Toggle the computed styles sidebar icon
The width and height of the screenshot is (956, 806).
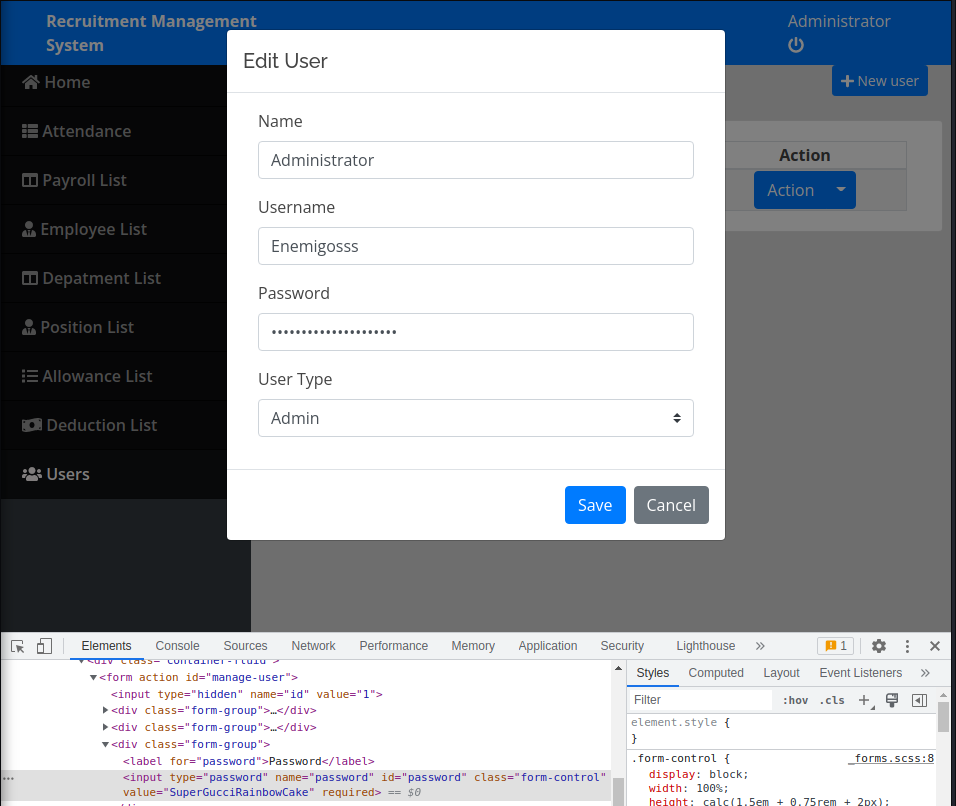coord(919,700)
